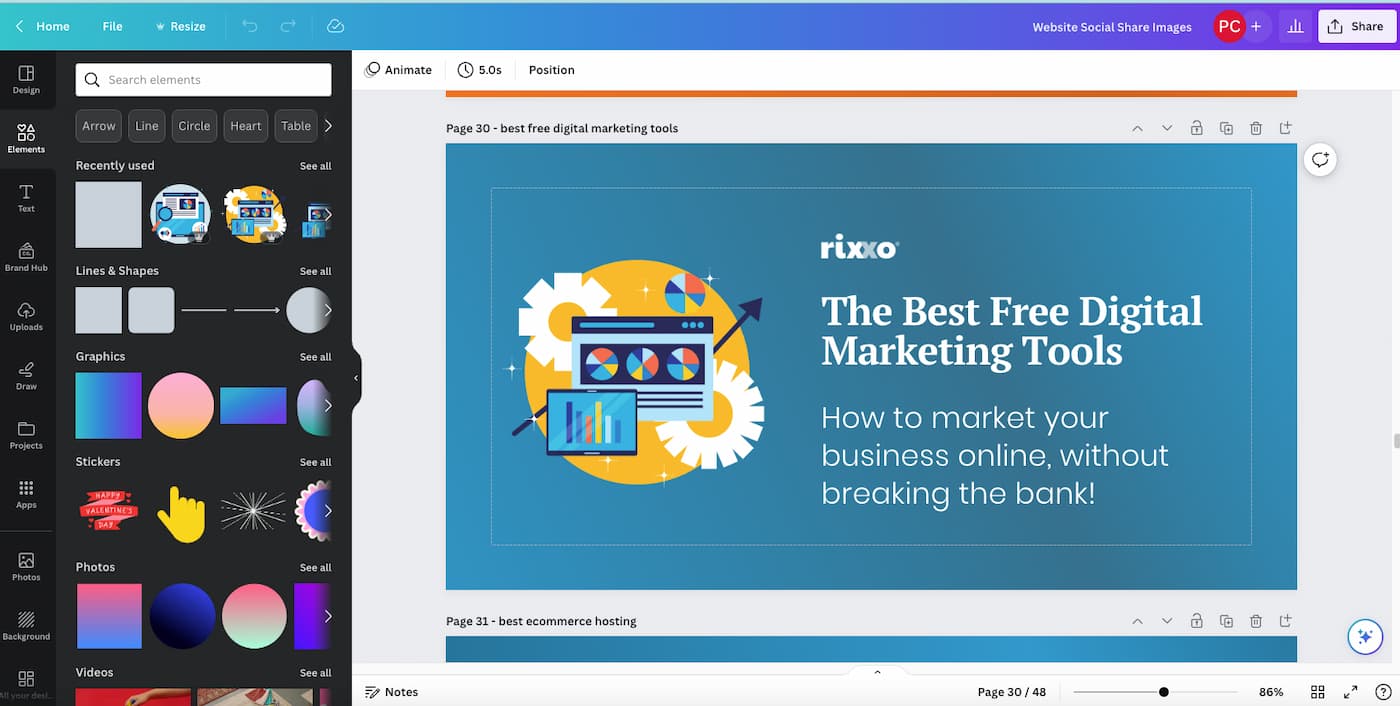Open the Text panel
Screen dimensions: 1400x706
point(26,196)
